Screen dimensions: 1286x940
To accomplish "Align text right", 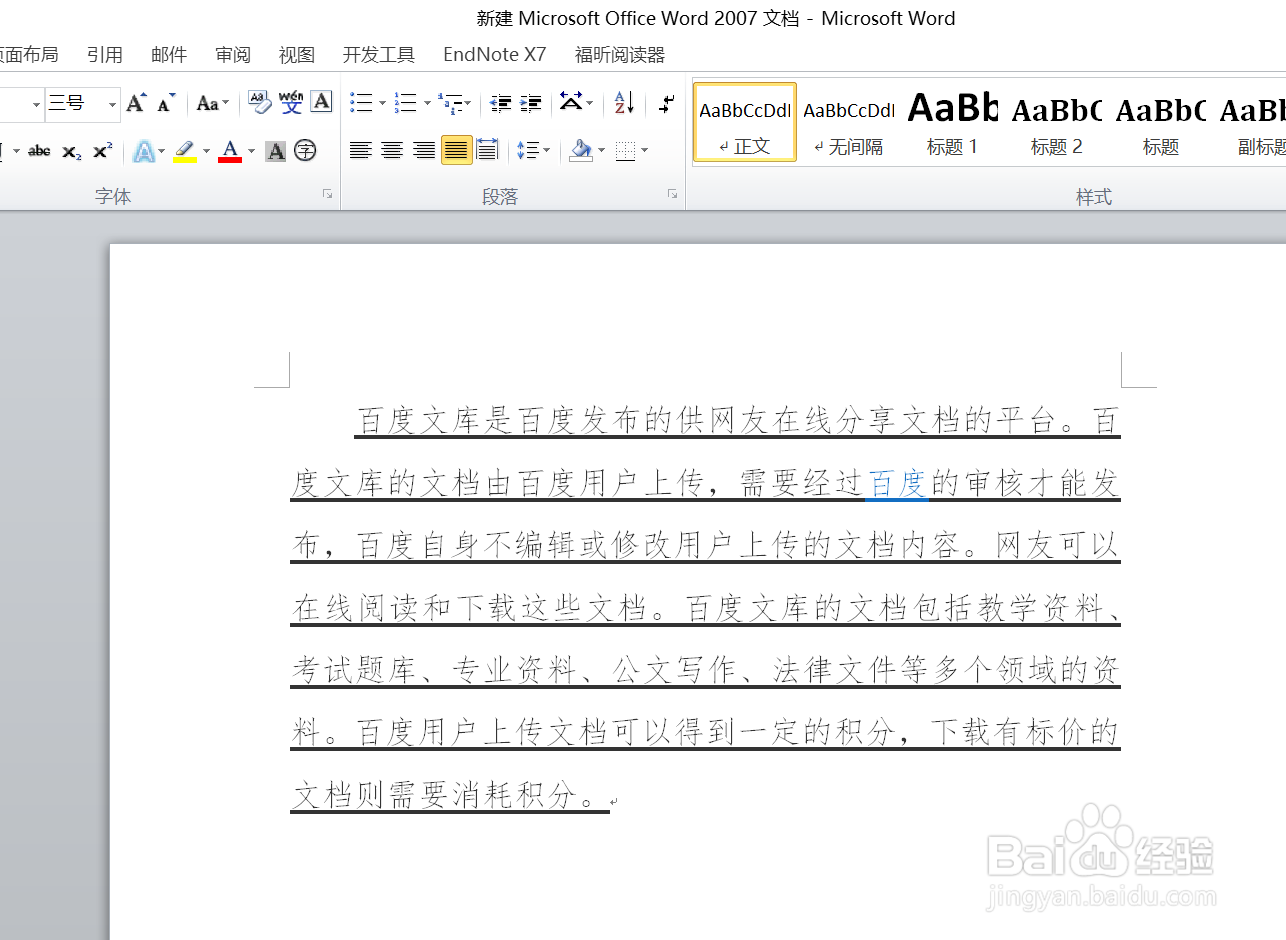I will 424,151.
